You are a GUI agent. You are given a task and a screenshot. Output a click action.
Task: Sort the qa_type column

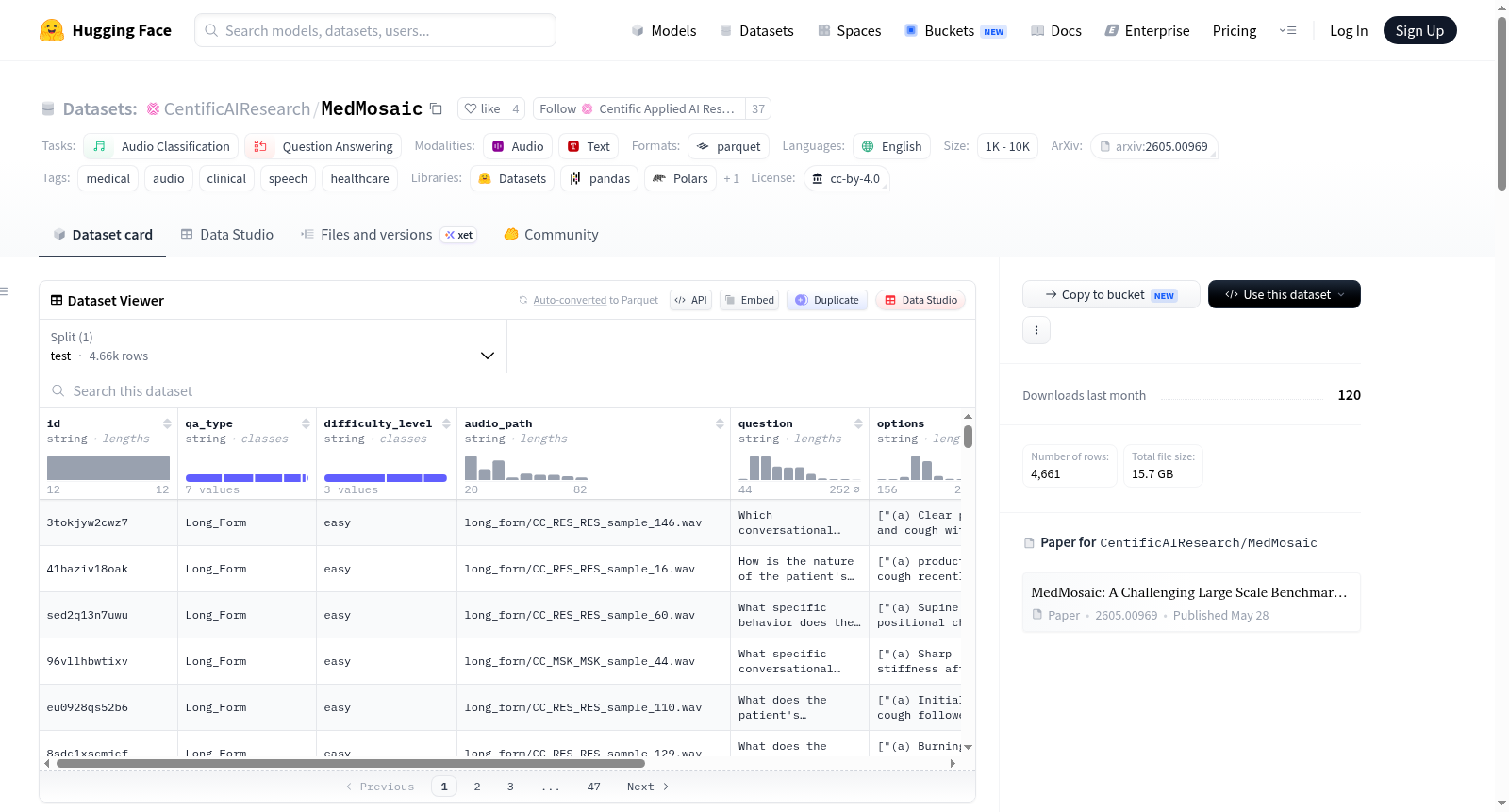[306, 423]
